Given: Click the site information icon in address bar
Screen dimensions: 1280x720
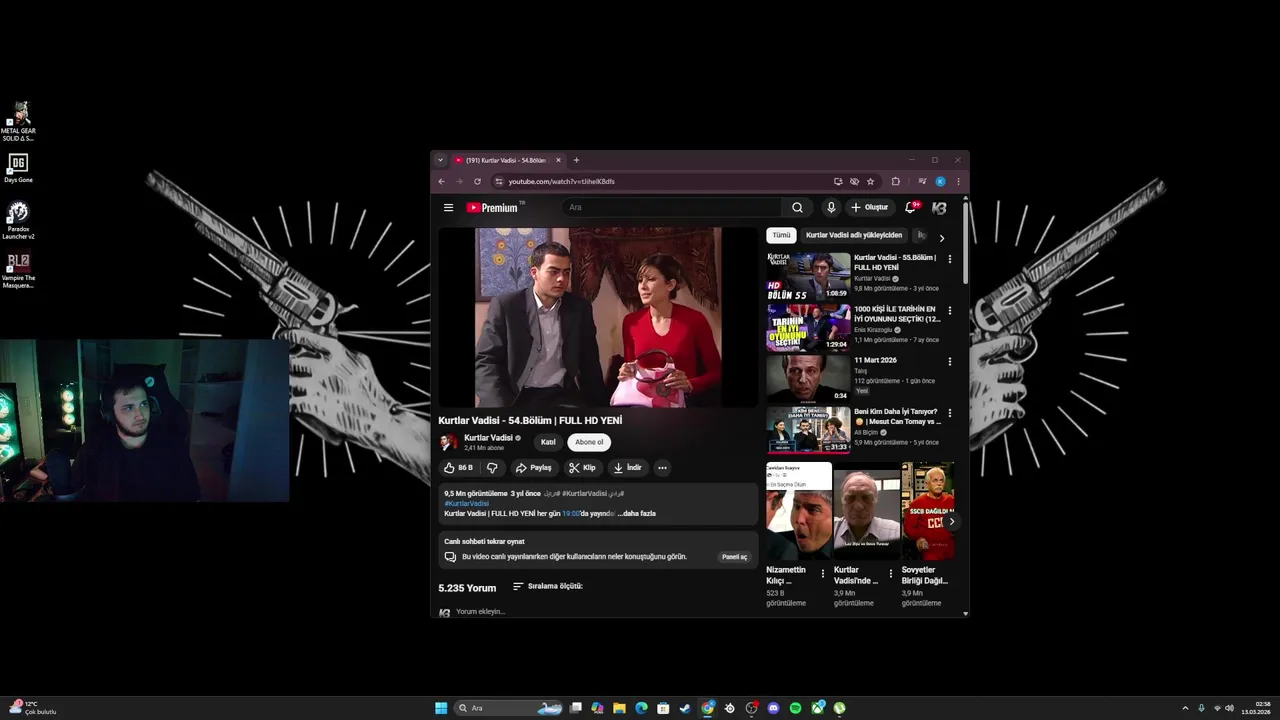Looking at the screenshot, I should pos(498,182).
